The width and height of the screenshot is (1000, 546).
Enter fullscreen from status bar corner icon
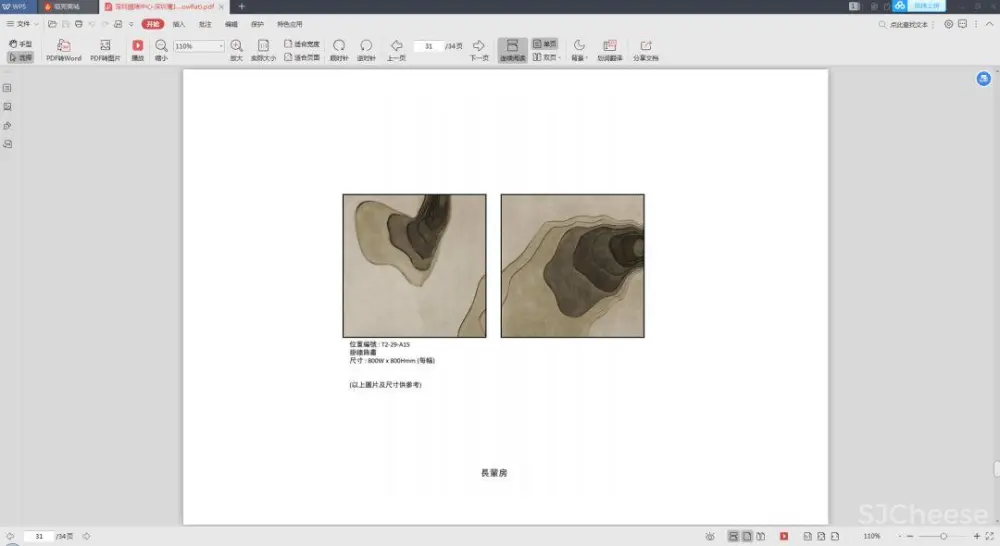[x=989, y=536]
